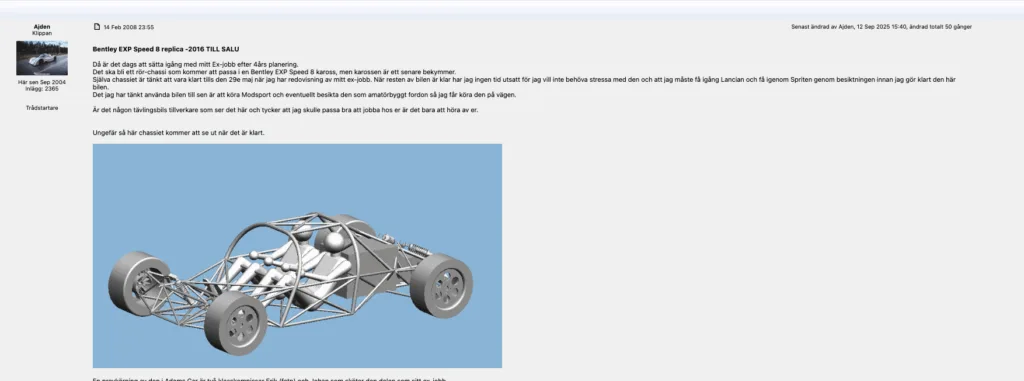1024x381 pixels.
Task: Click the Här sen Sep 2004 text
Action: pos(42,82)
